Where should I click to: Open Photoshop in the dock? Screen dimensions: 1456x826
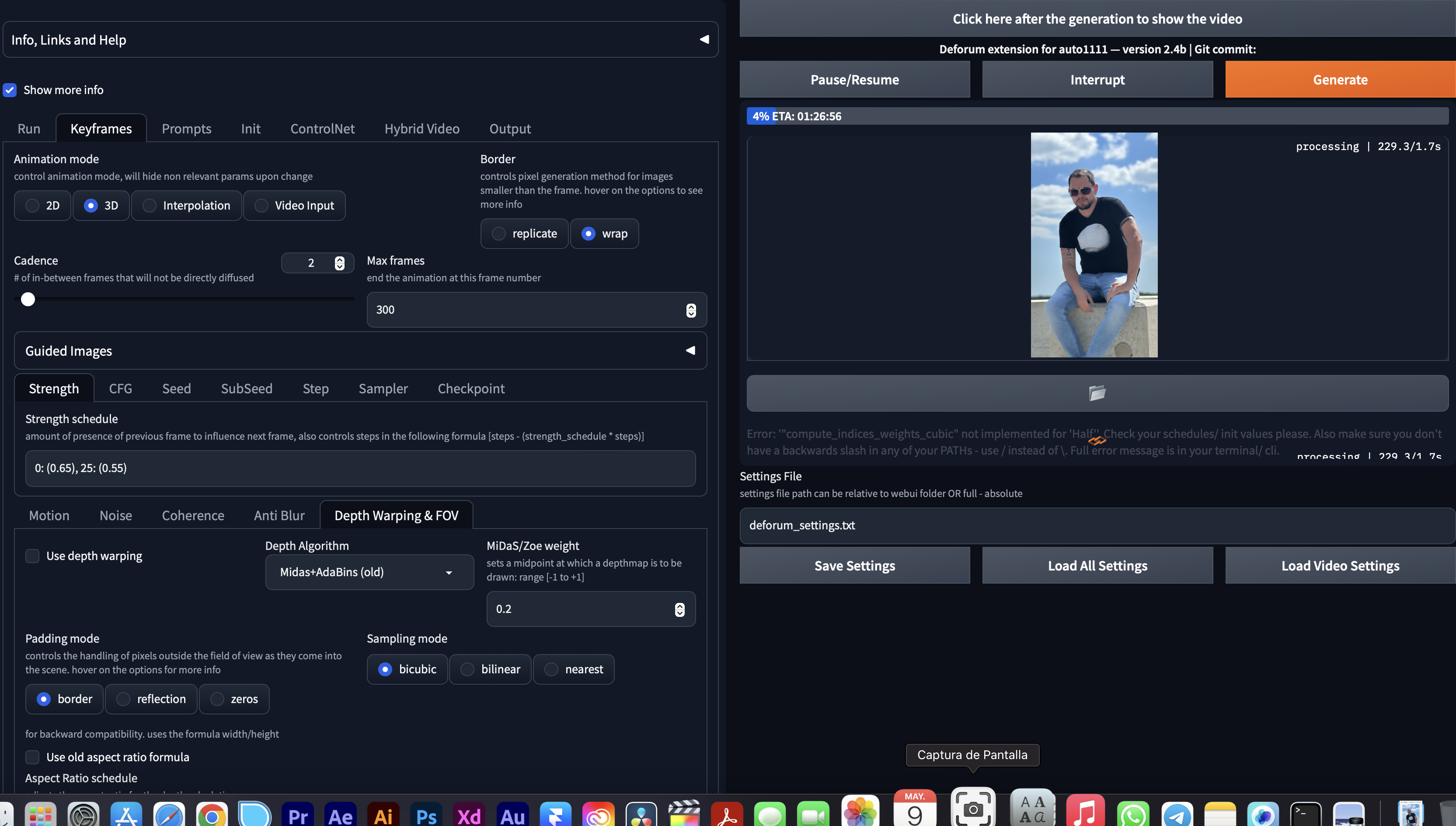pyautogui.click(x=426, y=815)
